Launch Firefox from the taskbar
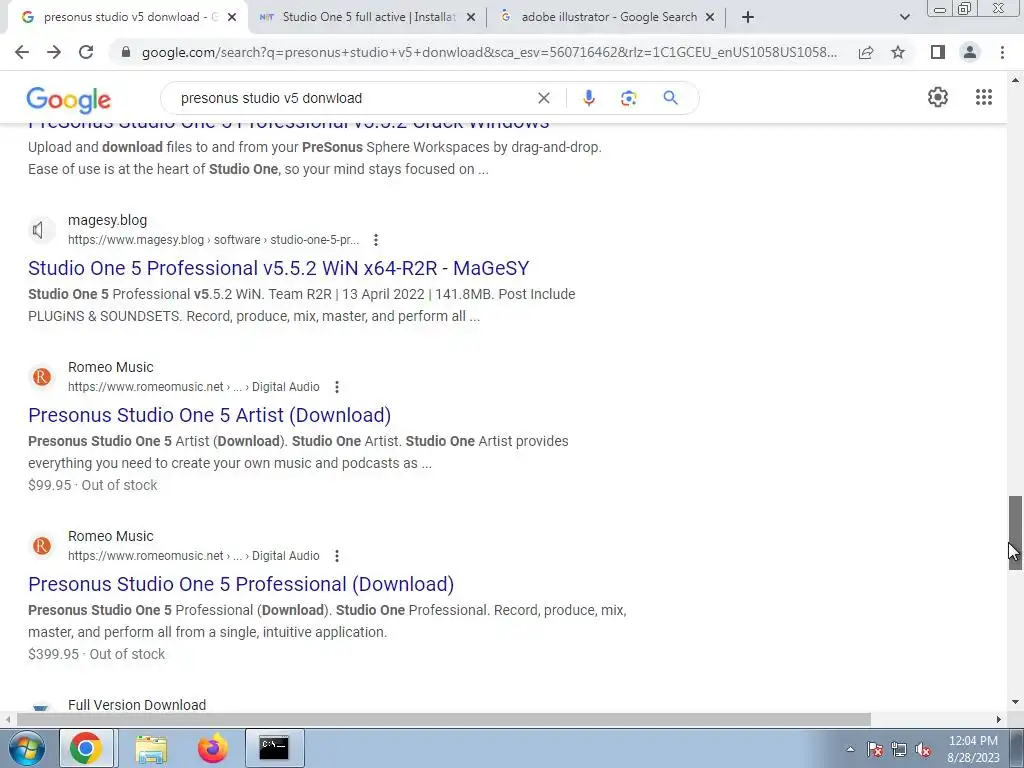Viewport: 1024px width, 768px height. [213, 748]
